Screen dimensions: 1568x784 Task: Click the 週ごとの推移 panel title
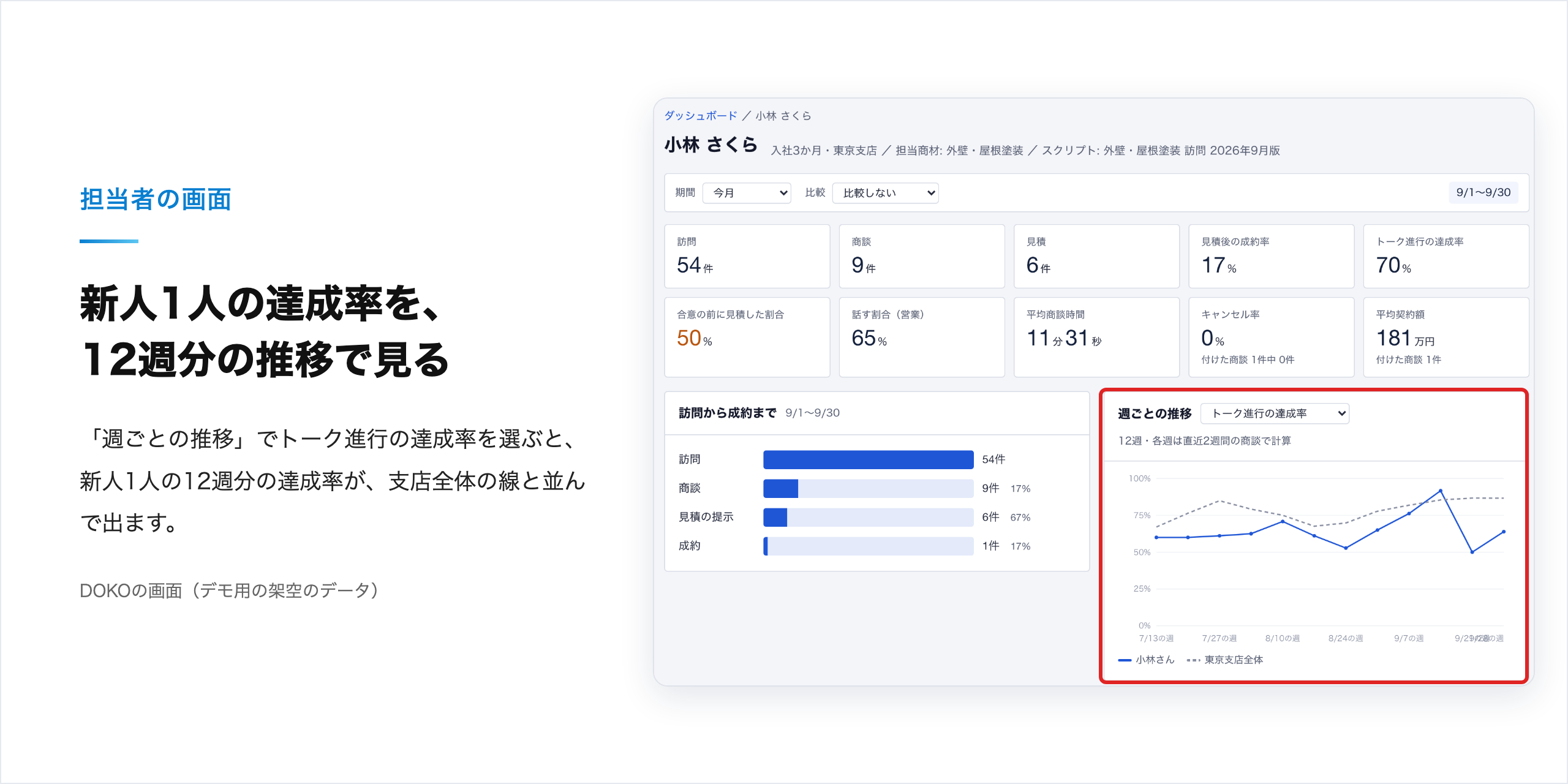point(1155,413)
